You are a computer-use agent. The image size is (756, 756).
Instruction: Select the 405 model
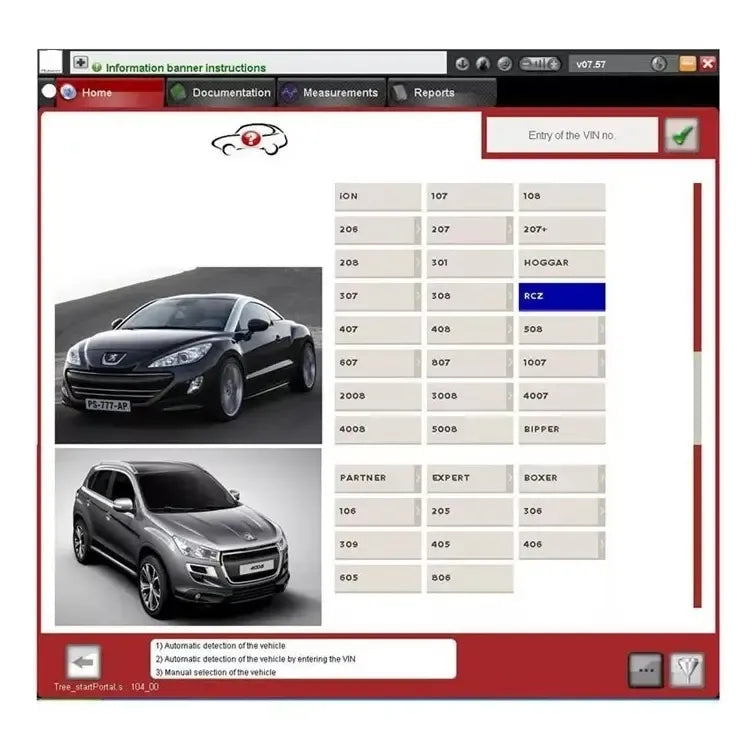pos(470,544)
